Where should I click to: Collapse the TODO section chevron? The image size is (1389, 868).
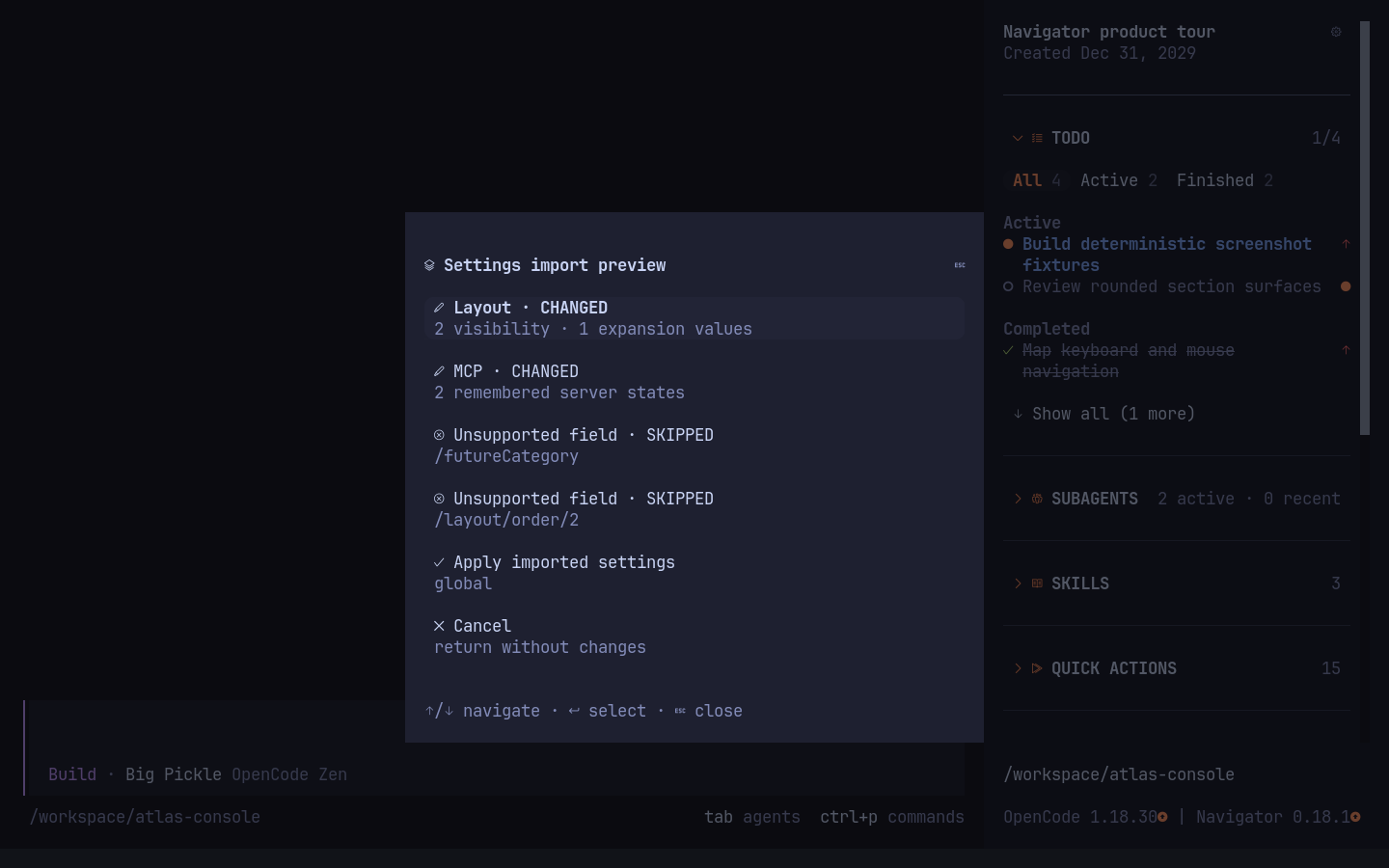point(1018,138)
